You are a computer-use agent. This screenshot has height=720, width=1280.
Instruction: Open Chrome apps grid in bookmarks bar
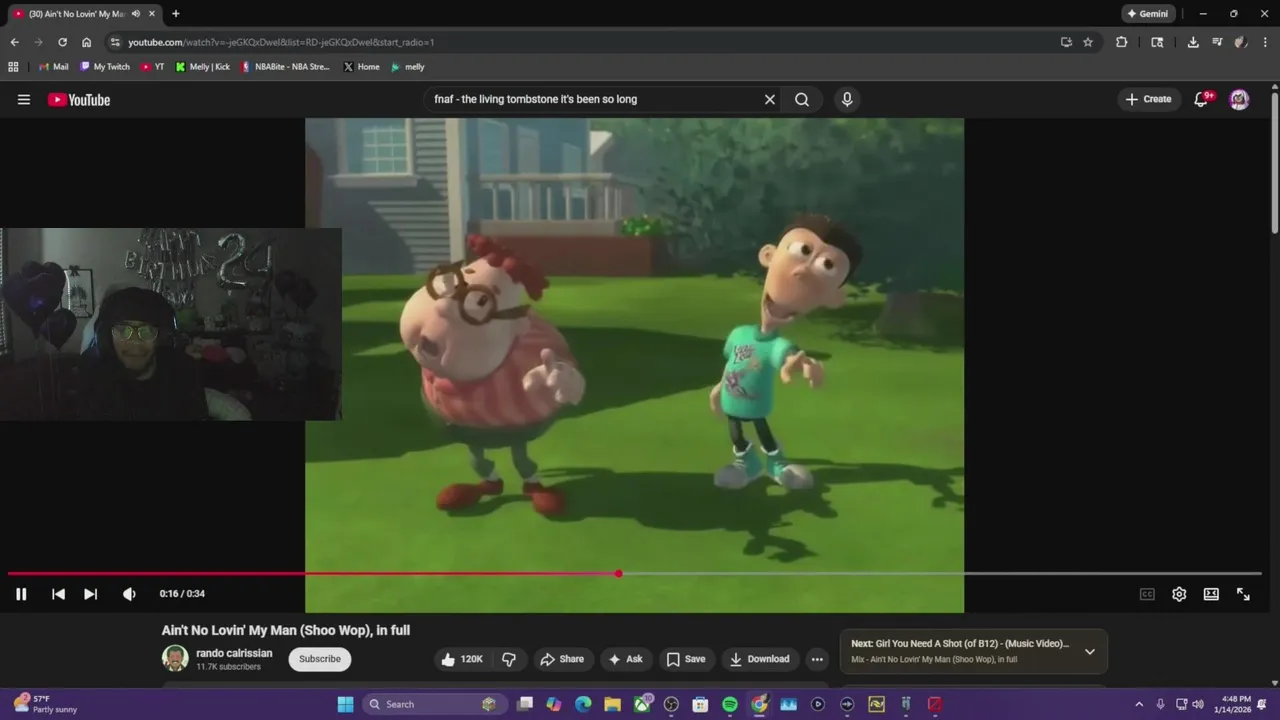pos(13,67)
